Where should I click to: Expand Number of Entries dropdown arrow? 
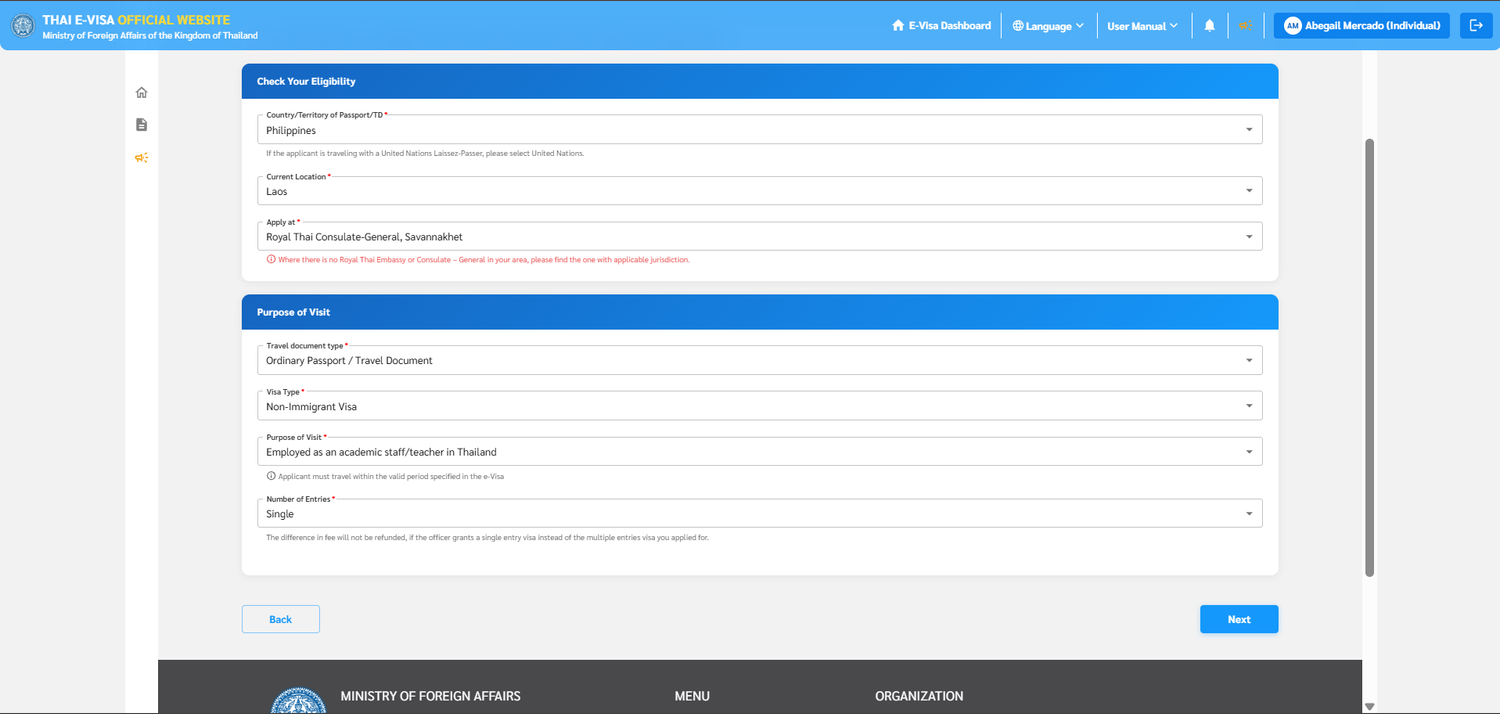(1249, 514)
